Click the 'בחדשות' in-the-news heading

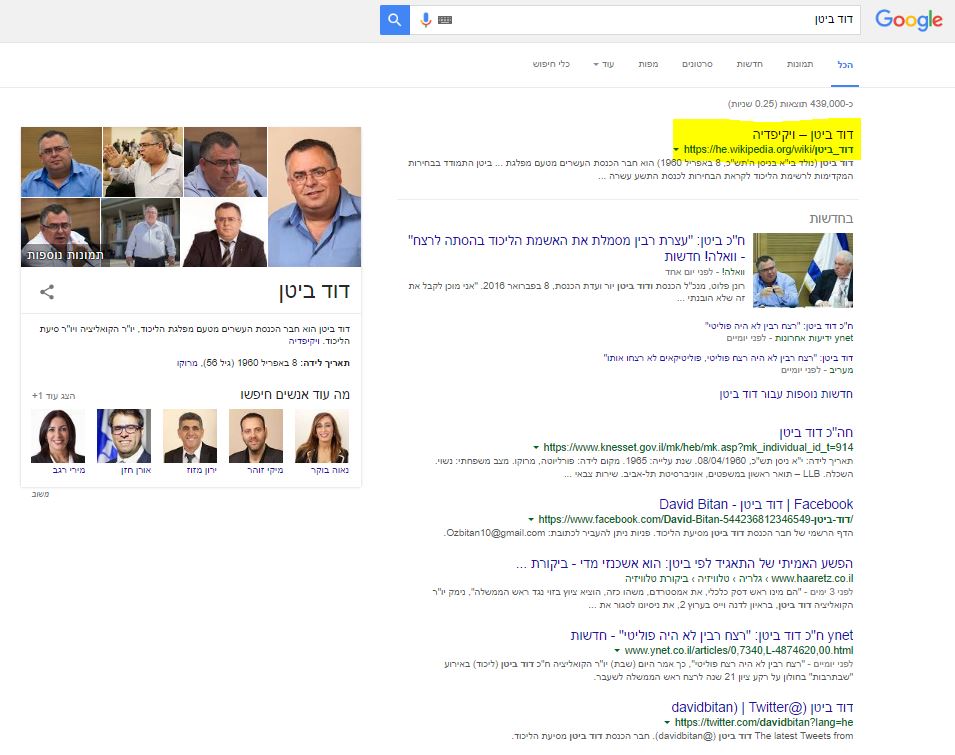tap(831, 219)
